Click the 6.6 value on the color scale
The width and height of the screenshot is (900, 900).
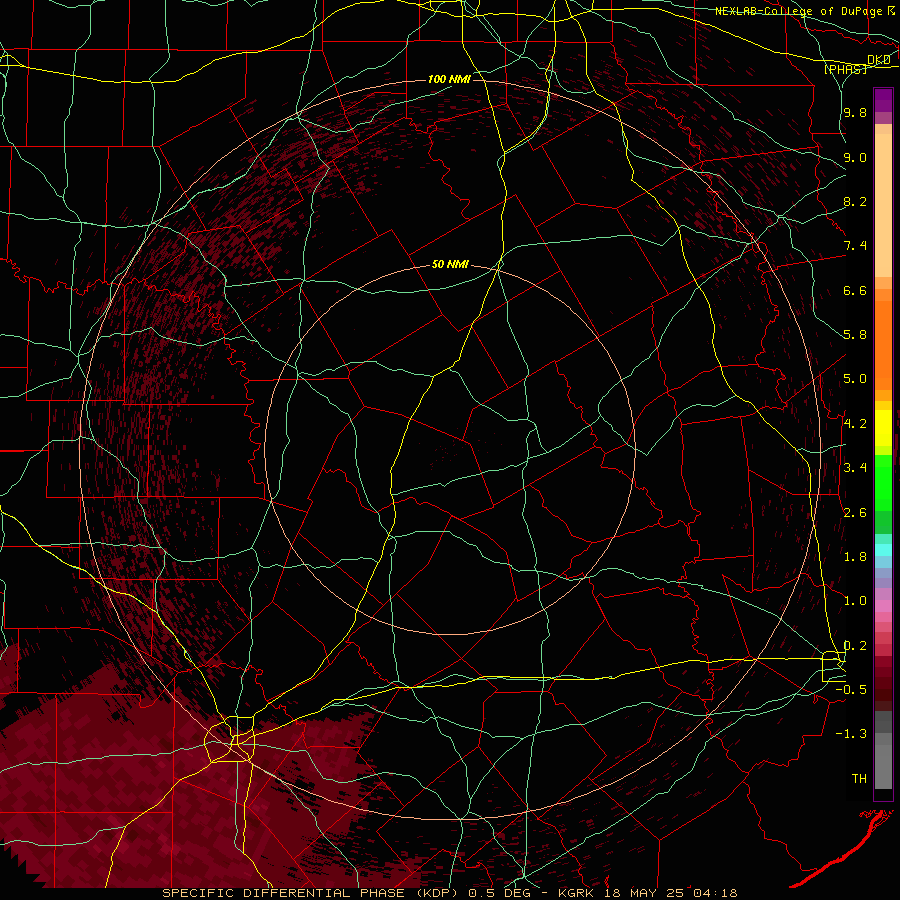855,290
